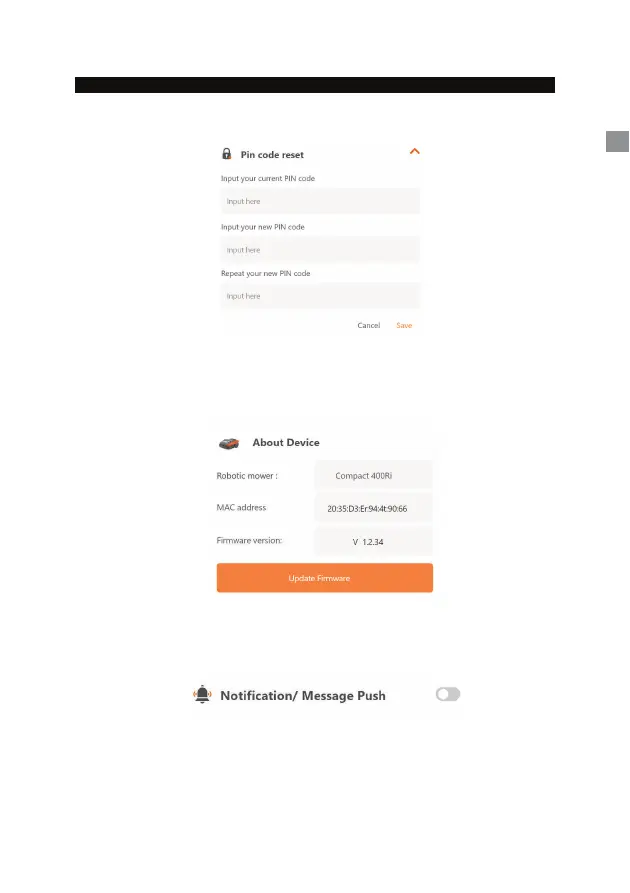Click the padlock icon beside Pin code reset
630x893 pixels.
(x=226, y=154)
